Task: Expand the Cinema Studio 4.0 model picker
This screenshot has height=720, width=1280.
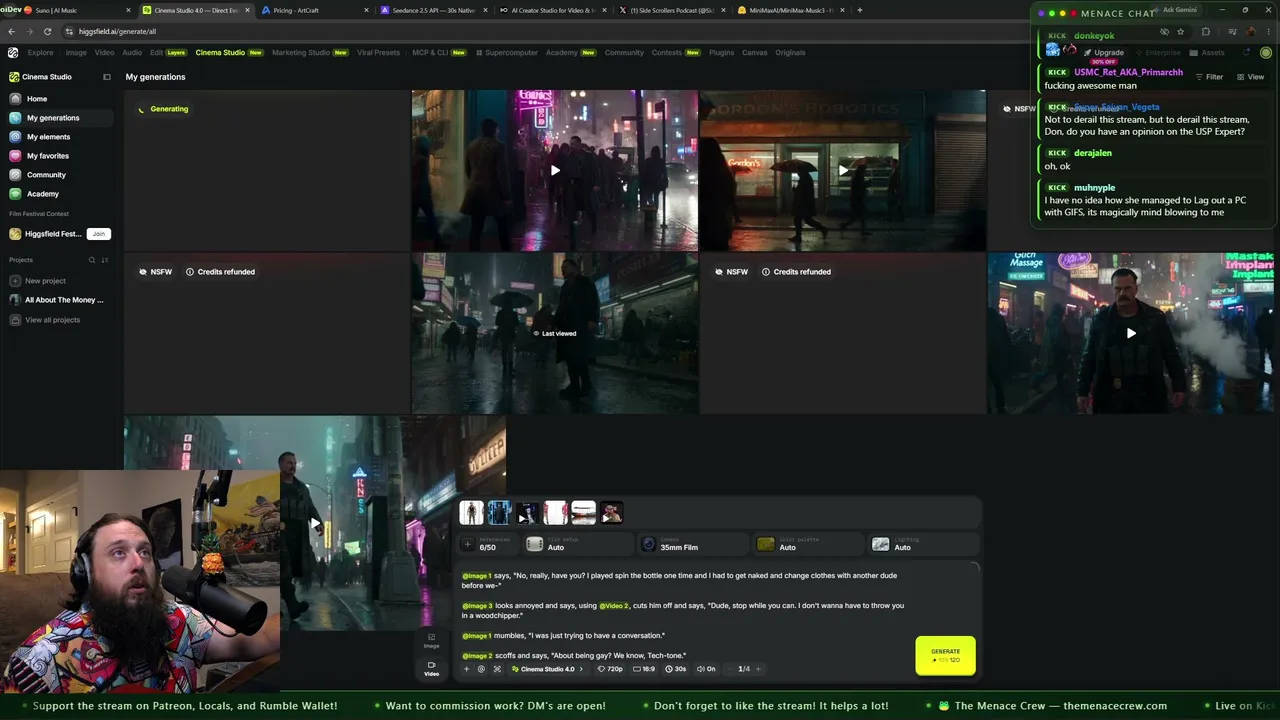Action: click(x=547, y=669)
